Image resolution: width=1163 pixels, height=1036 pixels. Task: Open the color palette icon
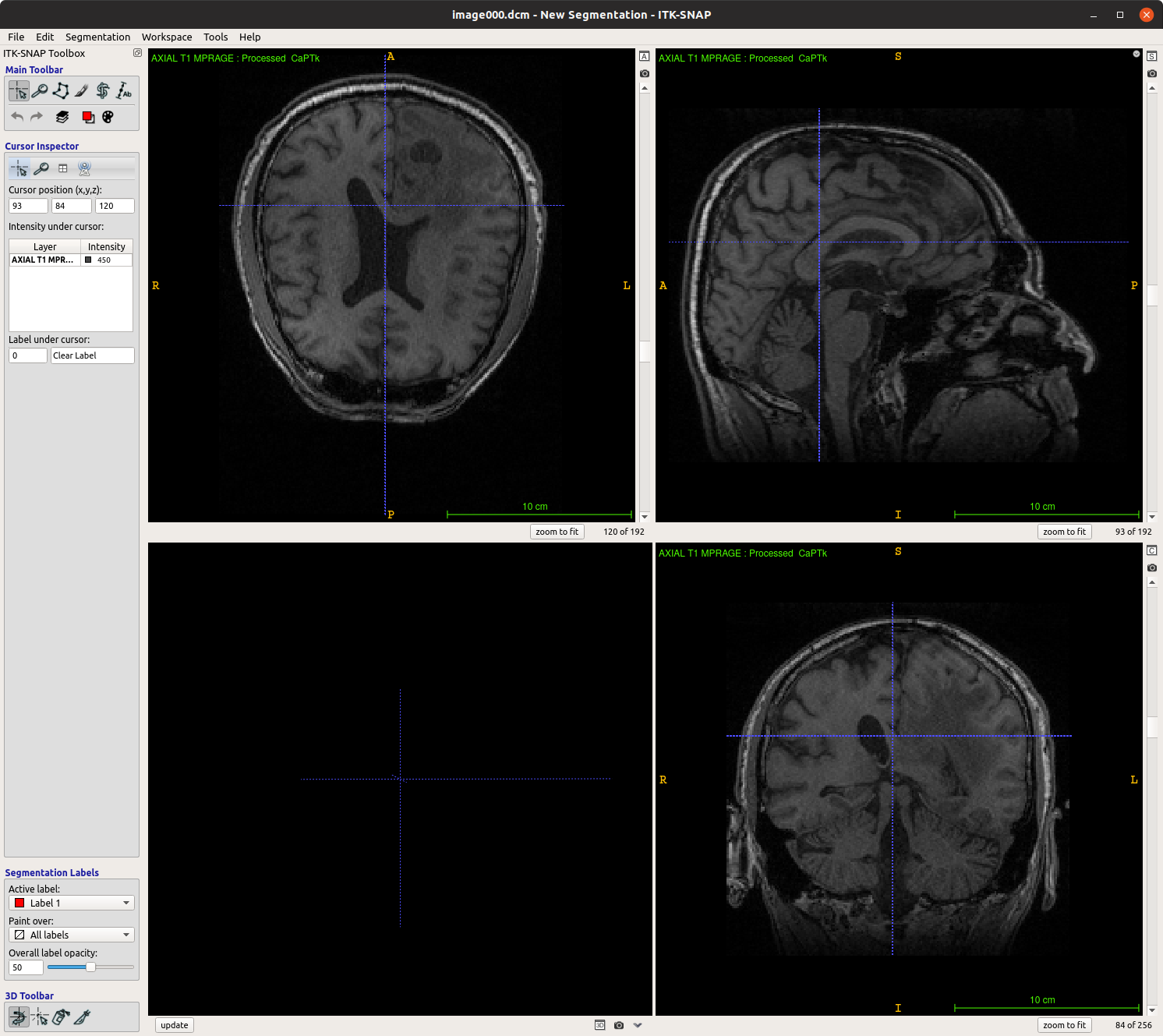pyautogui.click(x=108, y=117)
